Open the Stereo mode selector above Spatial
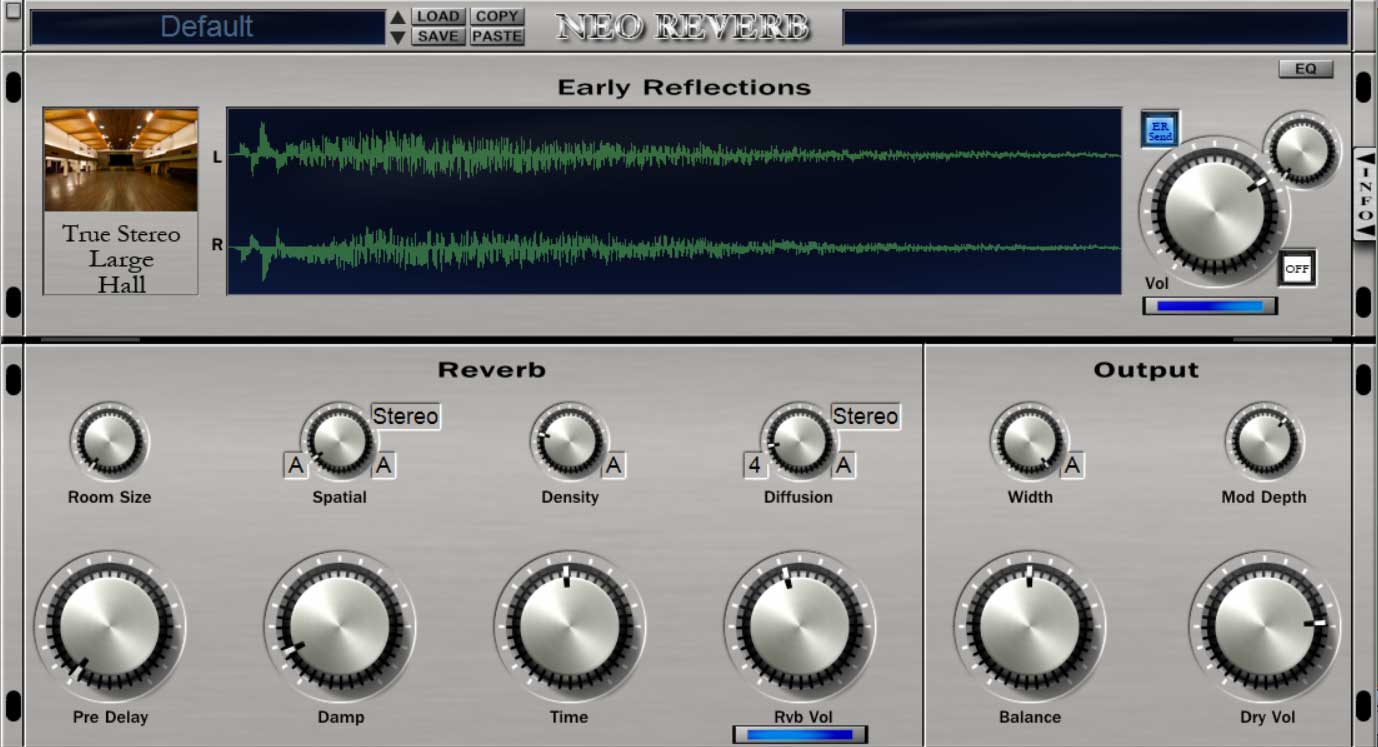The height and width of the screenshot is (747, 1378). pos(405,416)
